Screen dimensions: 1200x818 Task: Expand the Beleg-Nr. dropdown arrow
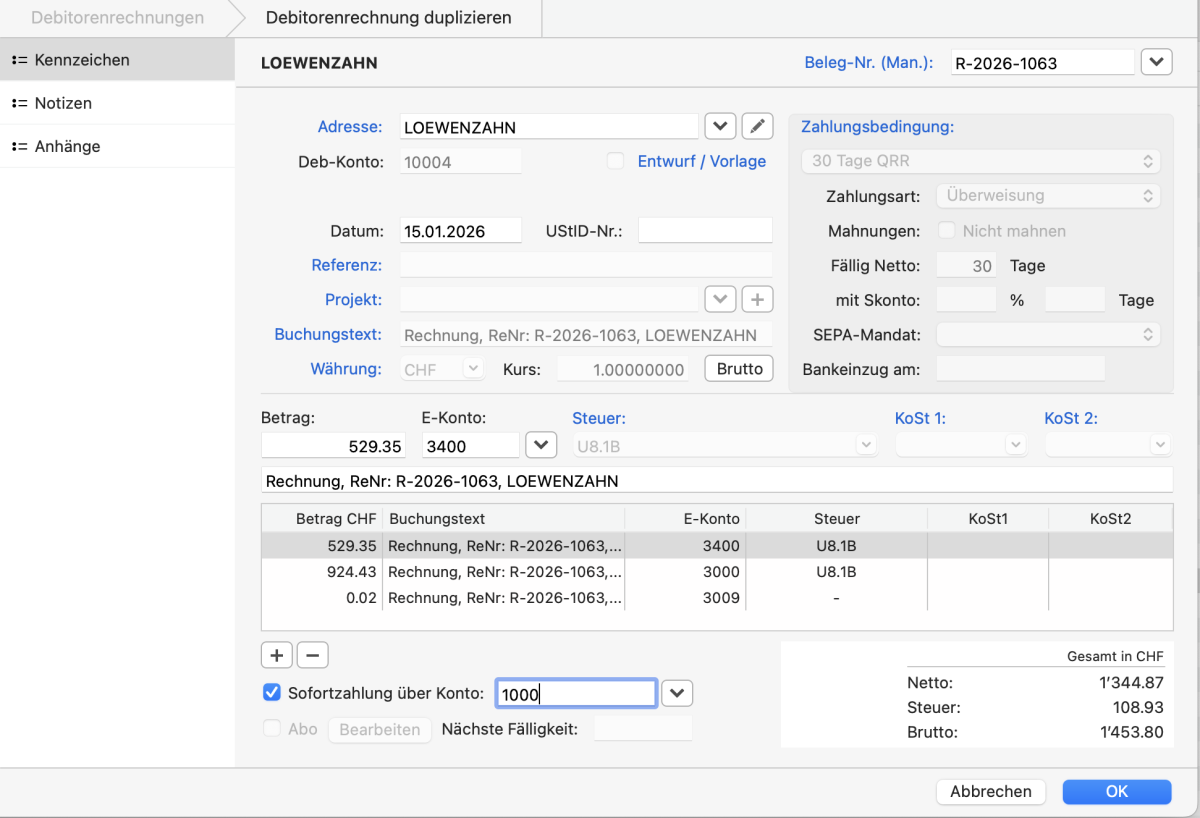click(x=1156, y=62)
